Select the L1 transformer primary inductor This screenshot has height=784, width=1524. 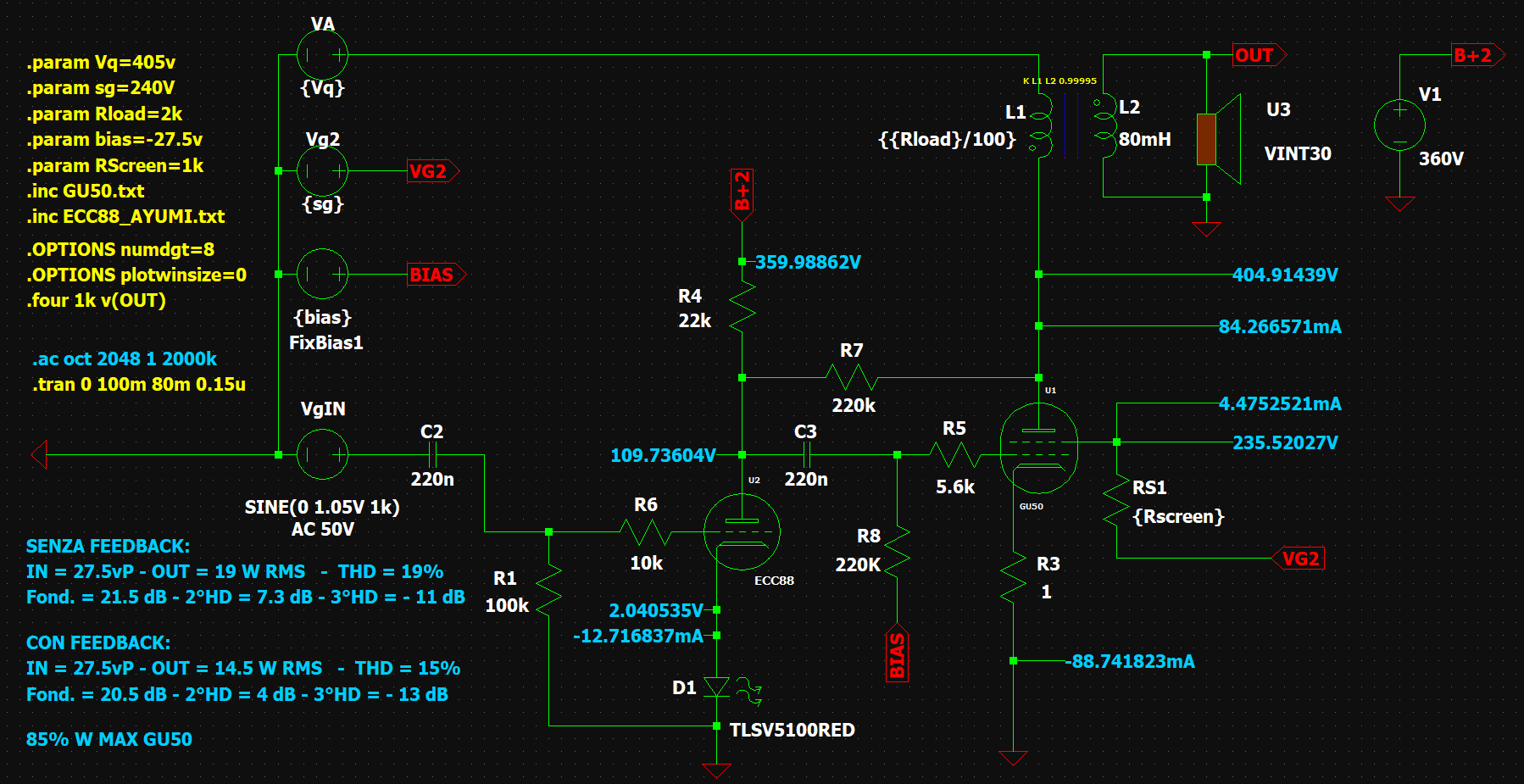click(x=1041, y=125)
